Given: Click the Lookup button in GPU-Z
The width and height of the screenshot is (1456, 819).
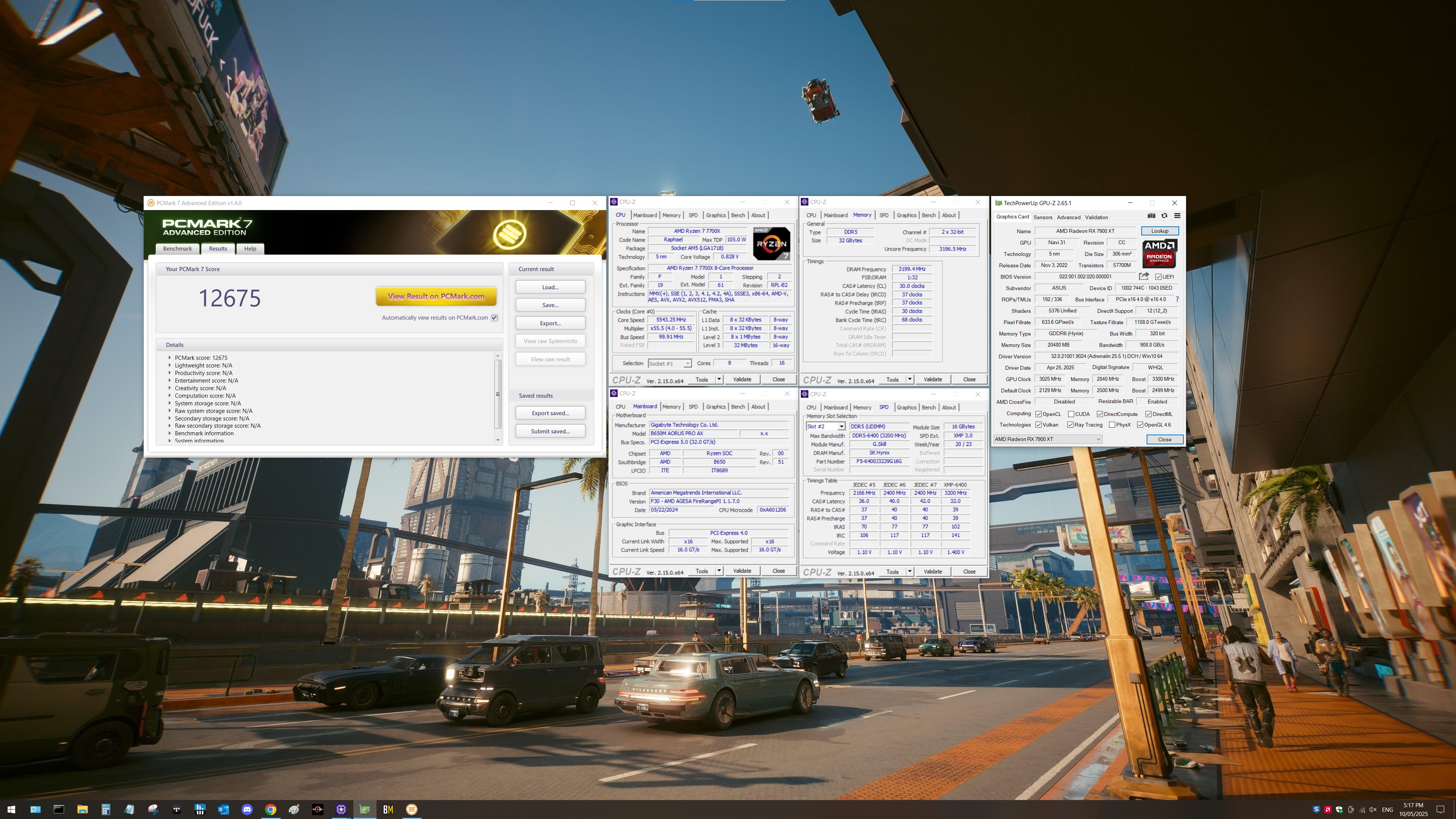Looking at the screenshot, I should pyautogui.click(x=1159, y=231).
